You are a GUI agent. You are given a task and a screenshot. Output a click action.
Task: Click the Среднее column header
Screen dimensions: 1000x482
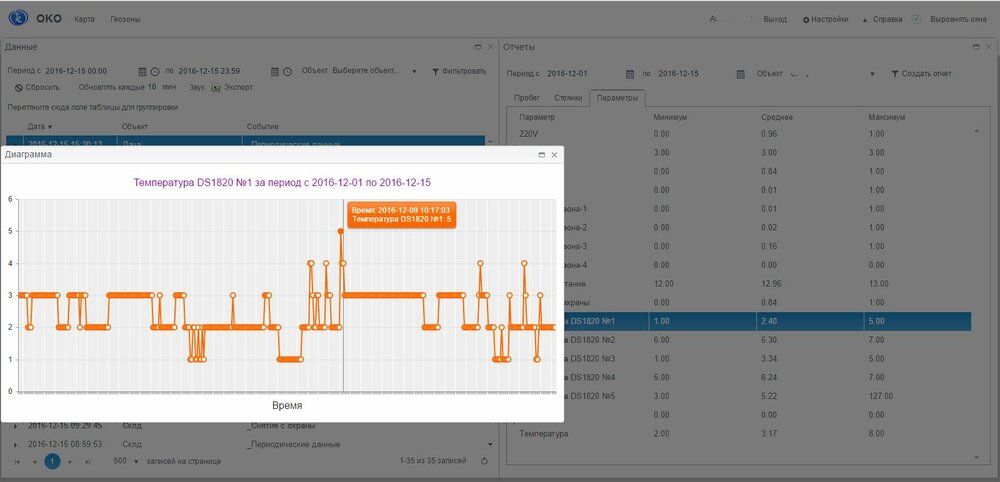tap(776, 117)
